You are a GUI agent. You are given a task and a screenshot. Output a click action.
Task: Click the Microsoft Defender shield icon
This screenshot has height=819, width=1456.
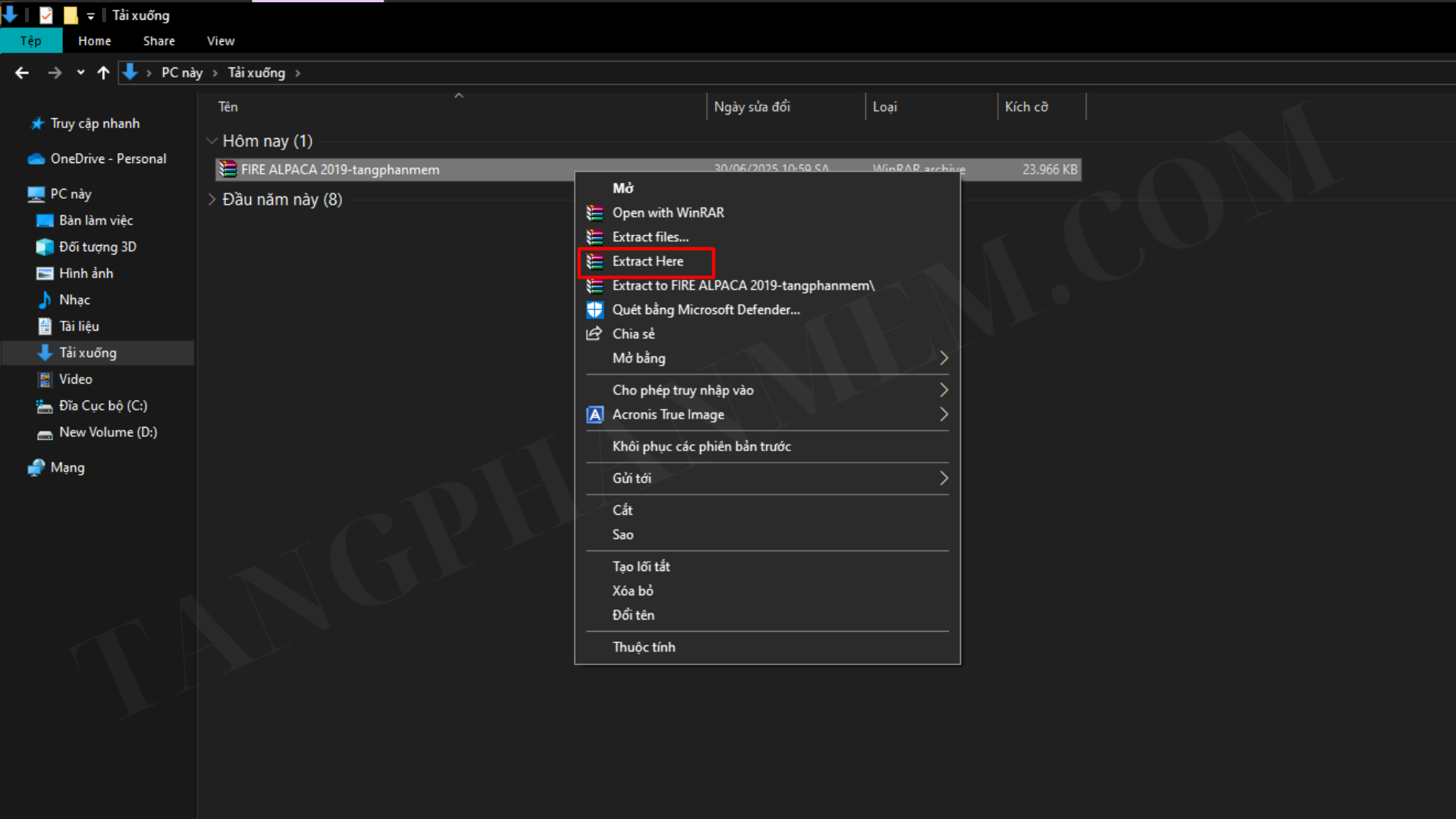(x=595, y=310)
